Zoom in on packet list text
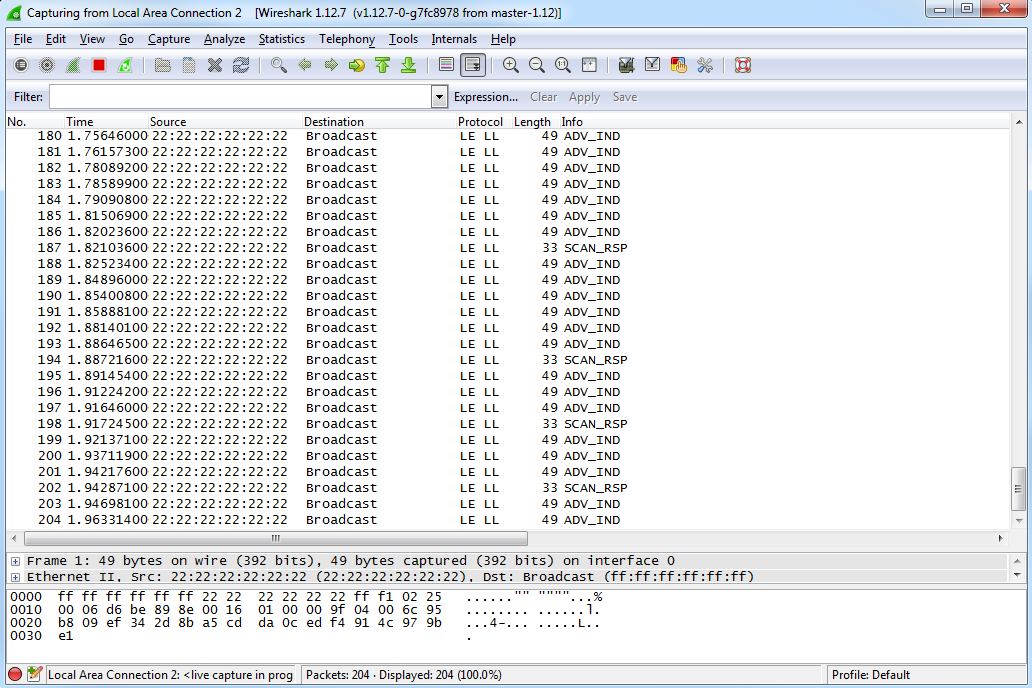This screenshot has width=1032, height=688. point(511,65)
